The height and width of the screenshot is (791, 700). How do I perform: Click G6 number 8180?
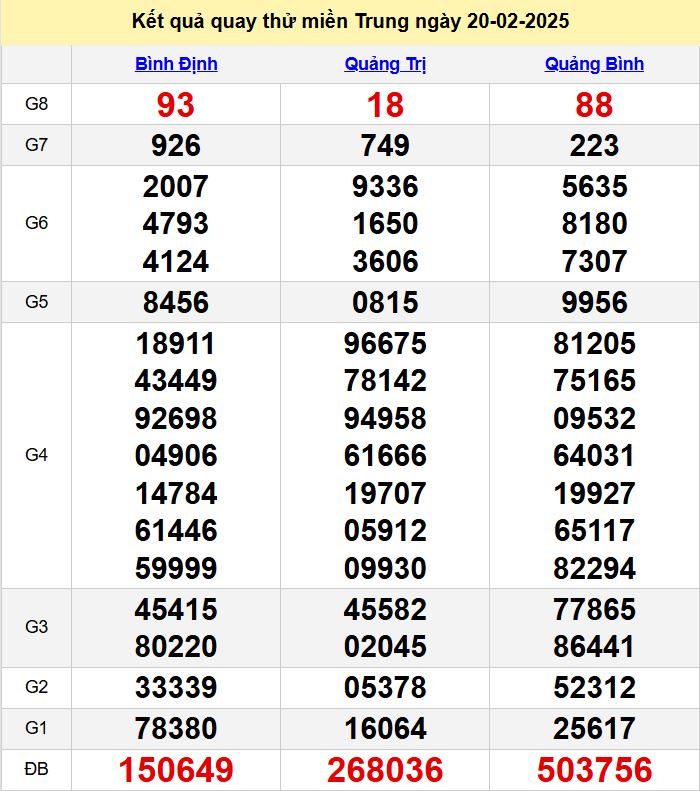(x=594, y=223)
